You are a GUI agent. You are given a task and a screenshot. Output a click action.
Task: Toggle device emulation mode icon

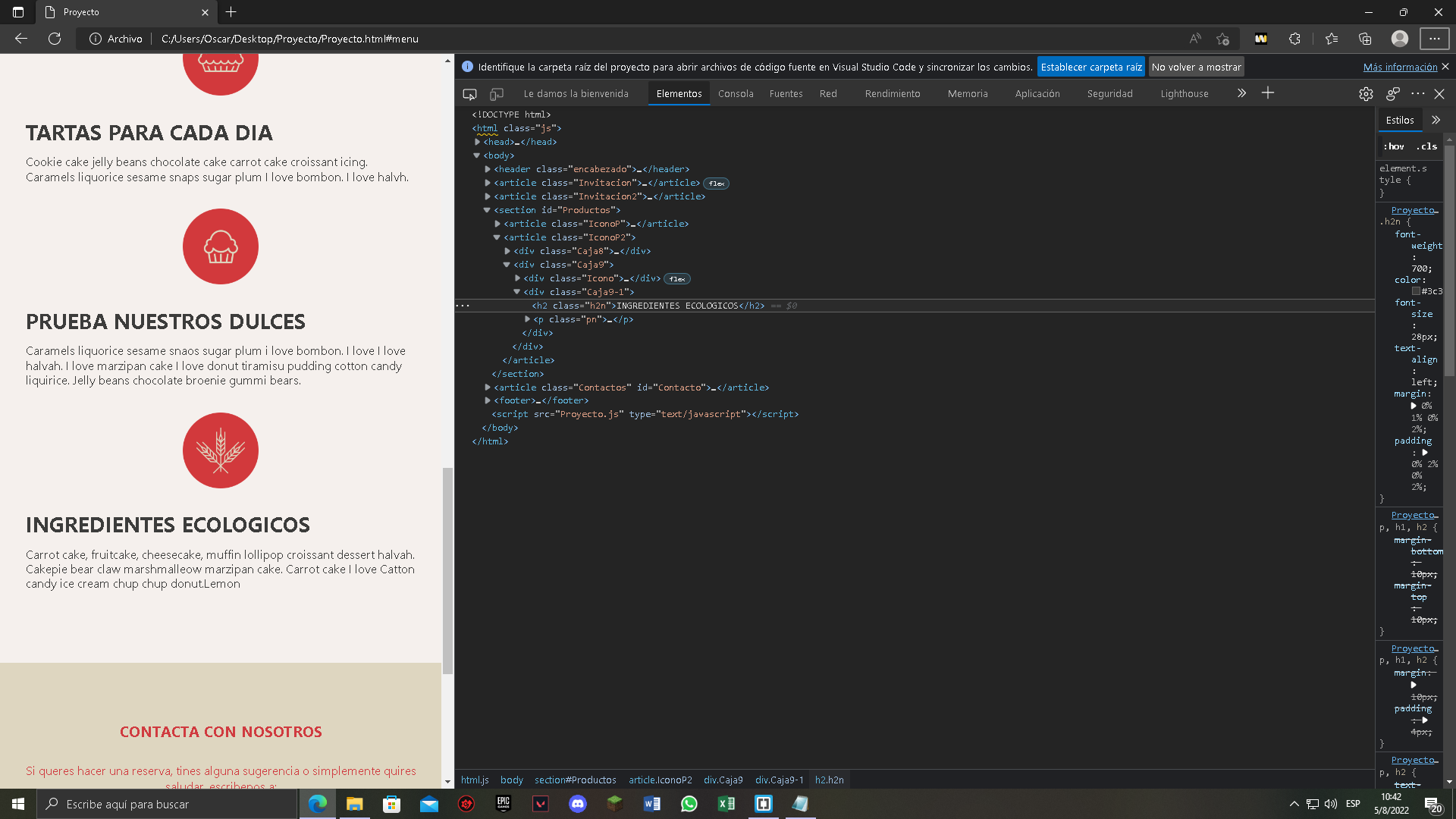(x=497, y=94)
